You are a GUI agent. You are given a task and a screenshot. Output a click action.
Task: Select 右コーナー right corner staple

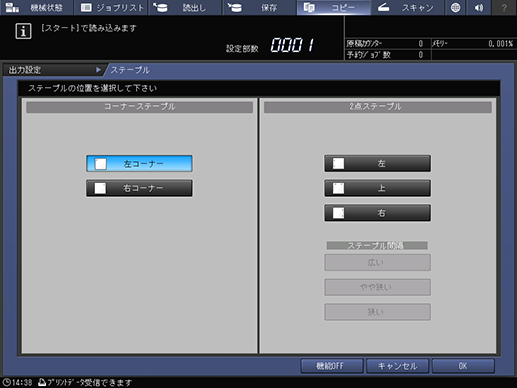click(x=139, y=188)
